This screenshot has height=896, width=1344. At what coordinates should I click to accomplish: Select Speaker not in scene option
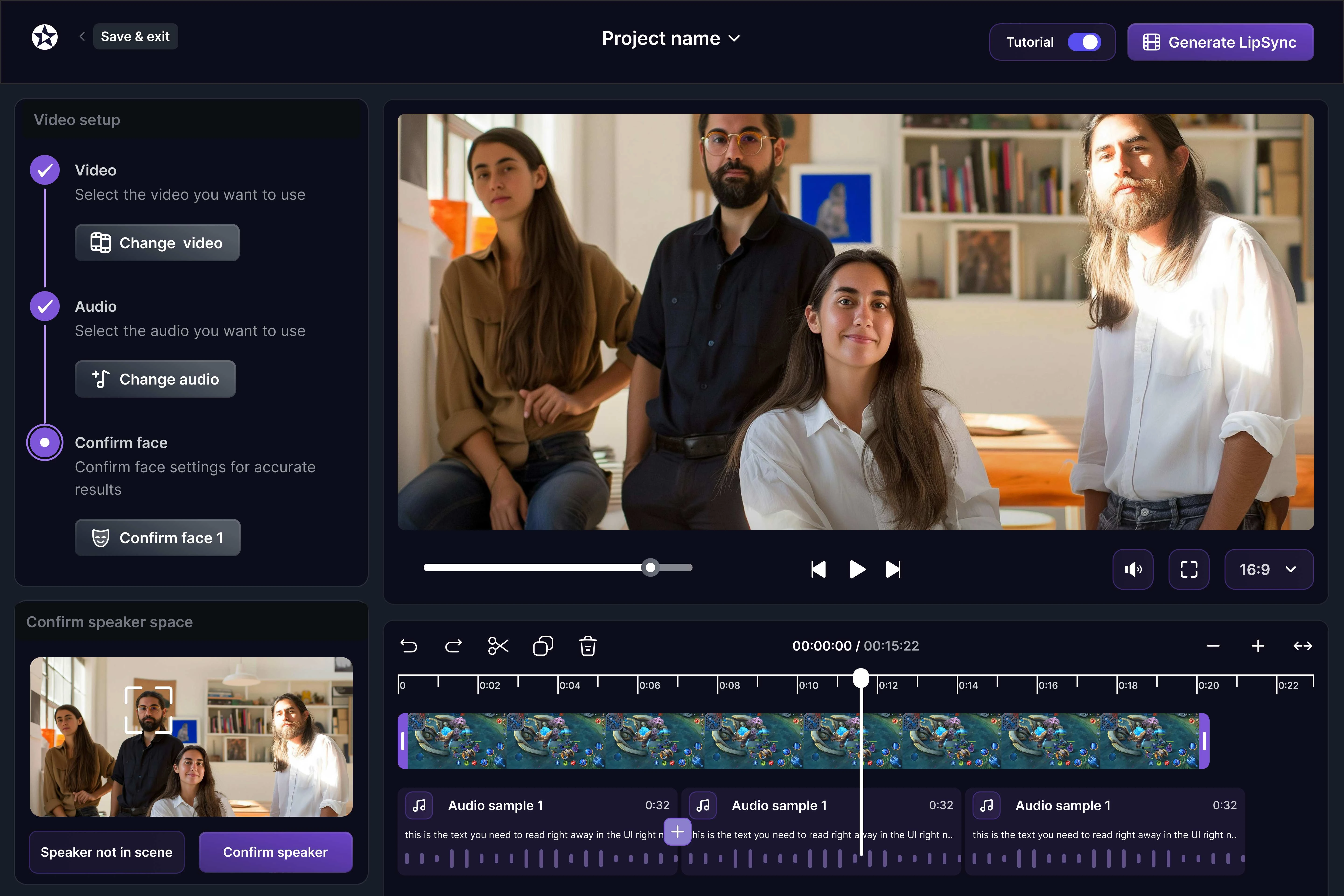(106, 852)
